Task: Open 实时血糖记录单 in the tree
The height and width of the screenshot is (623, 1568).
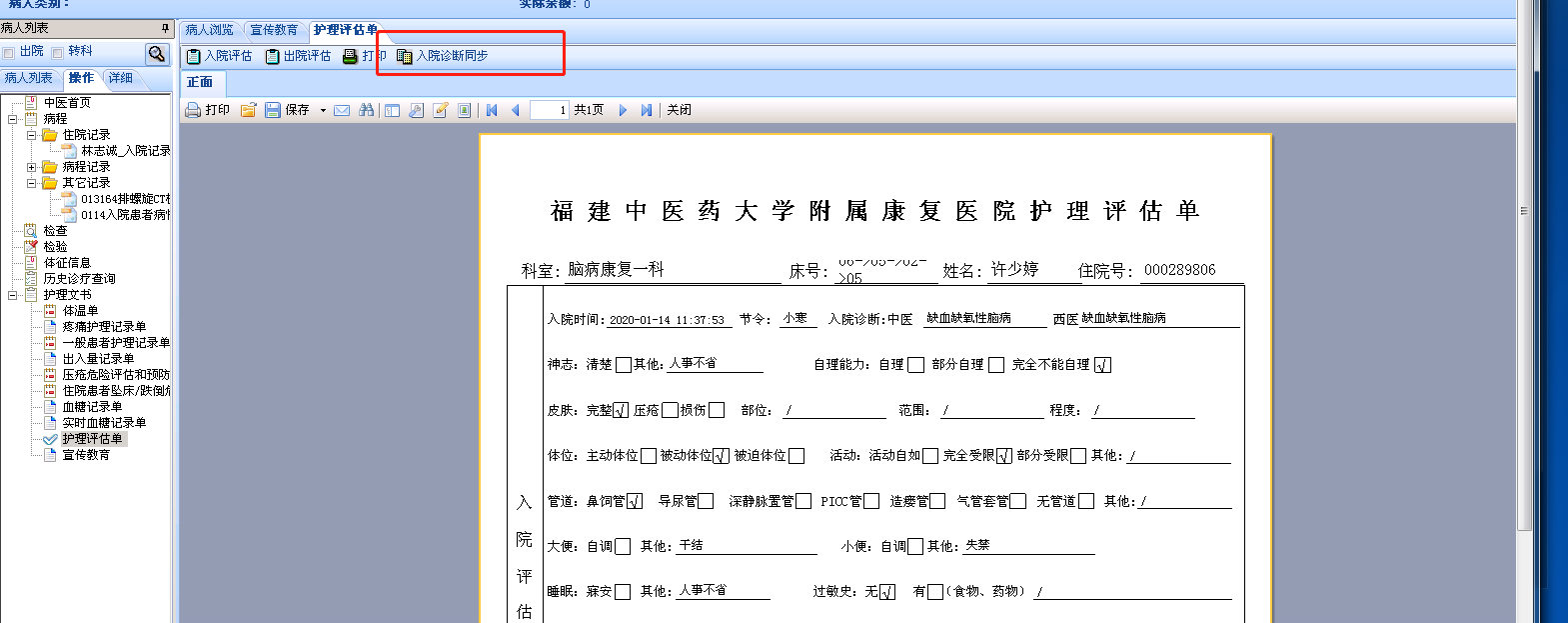Action: click(104, 423)
